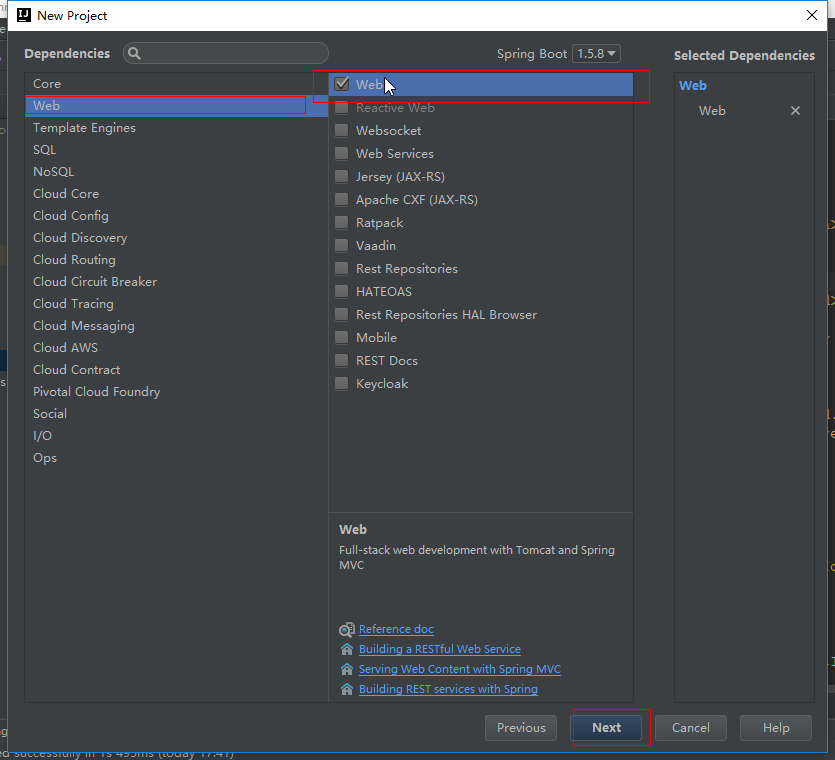Open Help for the wizard
This screenshot has width=835, height=760.
pos(775,728)
